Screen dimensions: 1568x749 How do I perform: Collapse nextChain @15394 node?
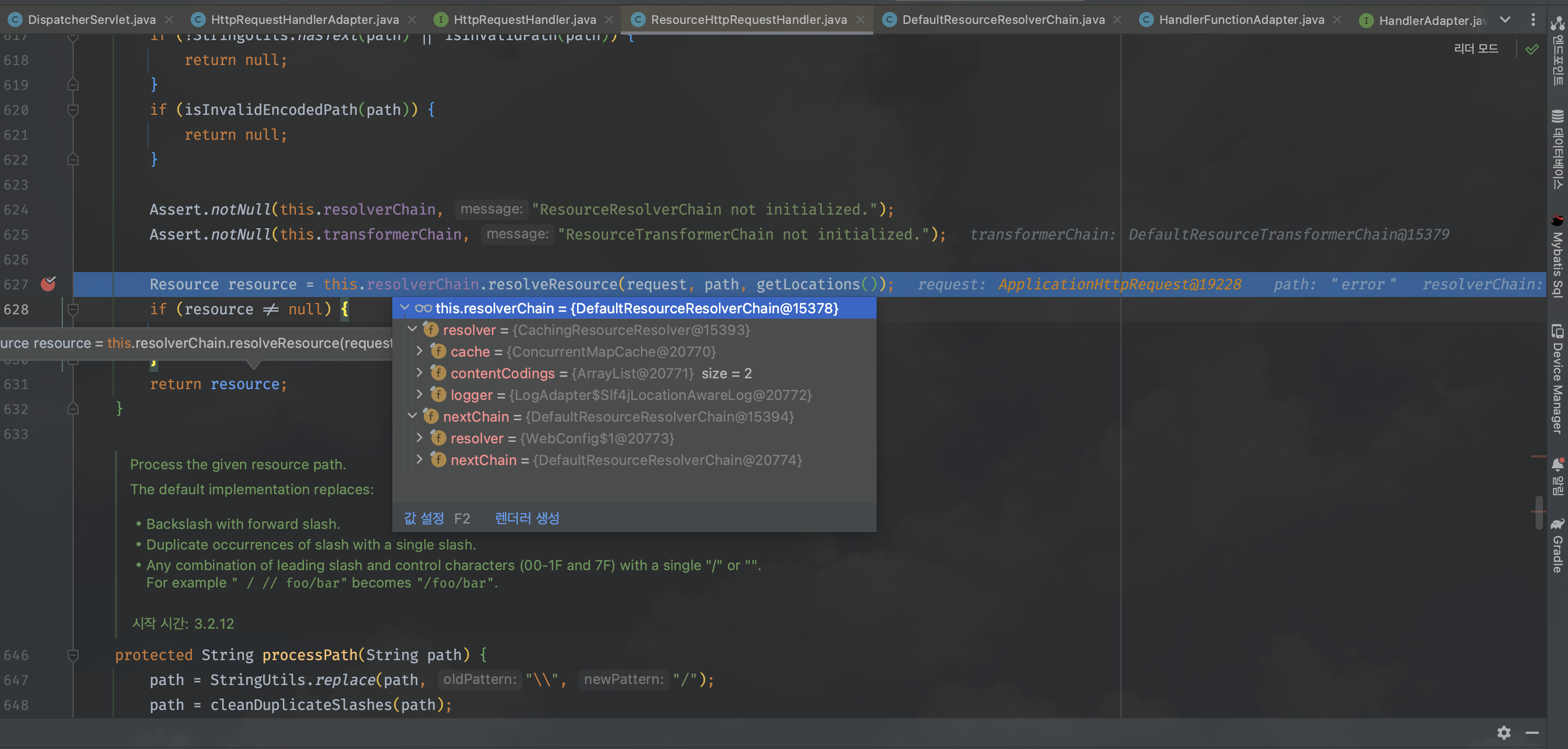click(412, 416)
